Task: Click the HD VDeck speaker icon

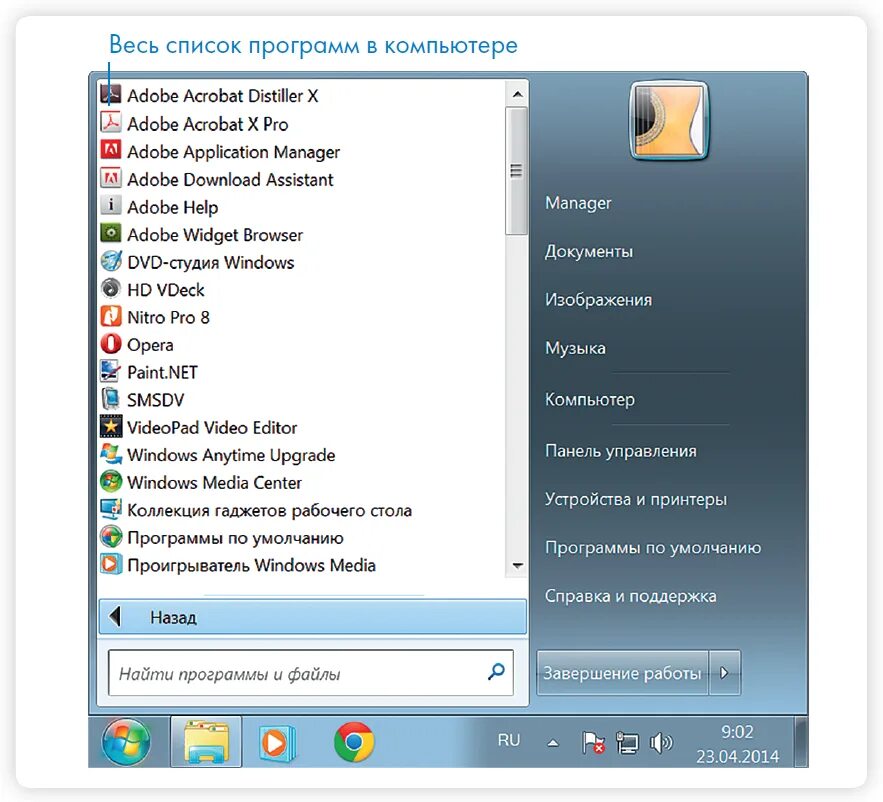Action: [110, 288]
